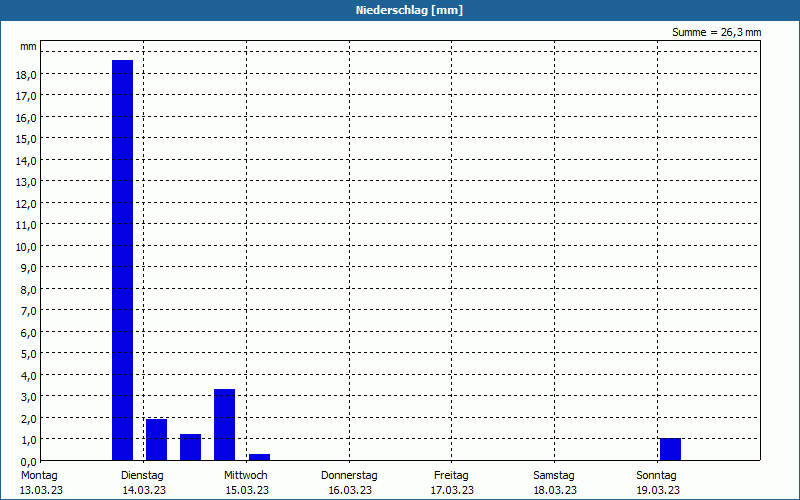Select the "Freitag 17.03.23" axis label
800x500 pixels.
pyautogui.click(x=452, y=483)
